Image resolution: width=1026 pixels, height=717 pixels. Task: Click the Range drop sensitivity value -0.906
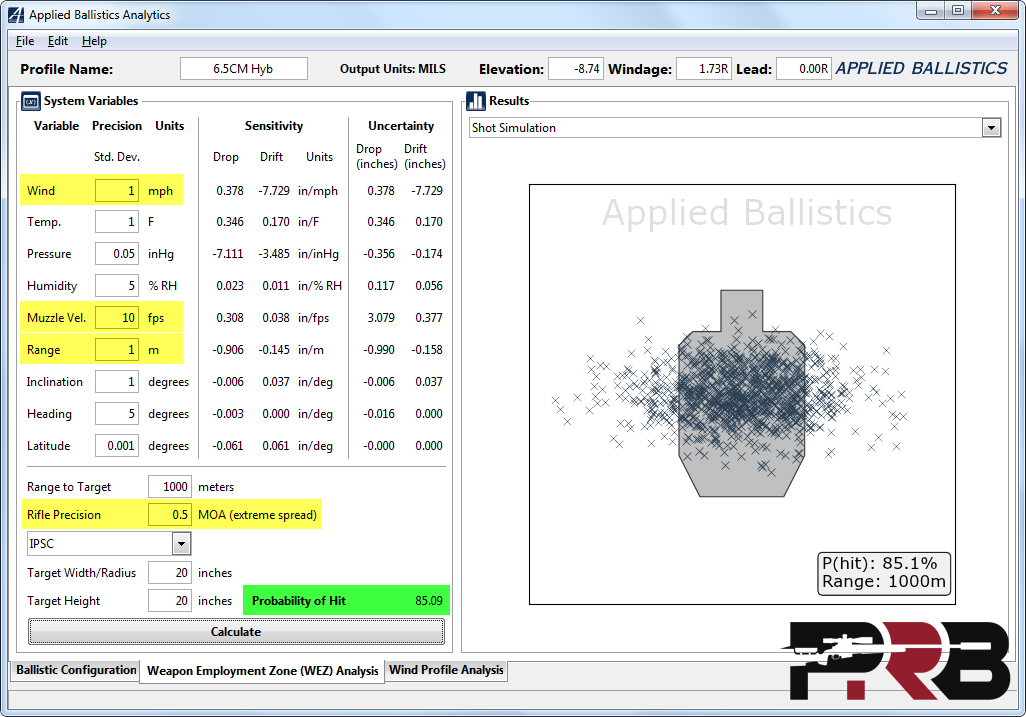coord(228,350)
